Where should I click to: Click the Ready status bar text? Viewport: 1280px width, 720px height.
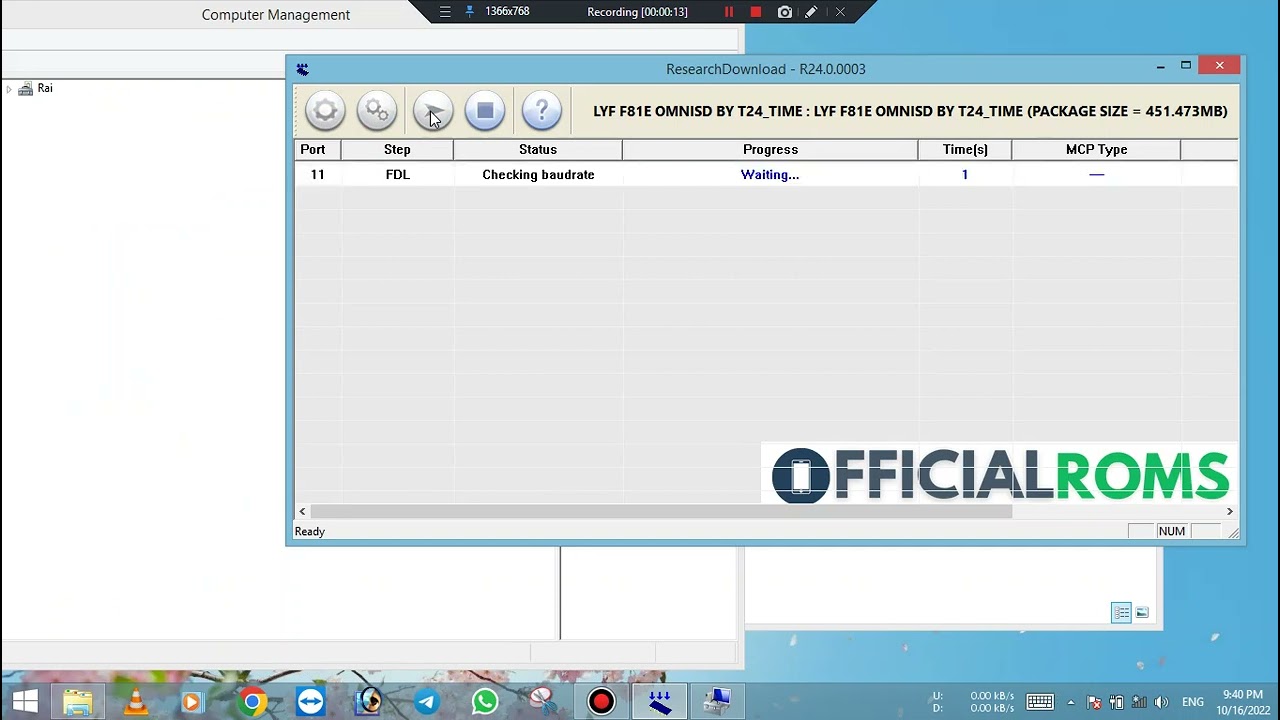coord(309,531)
